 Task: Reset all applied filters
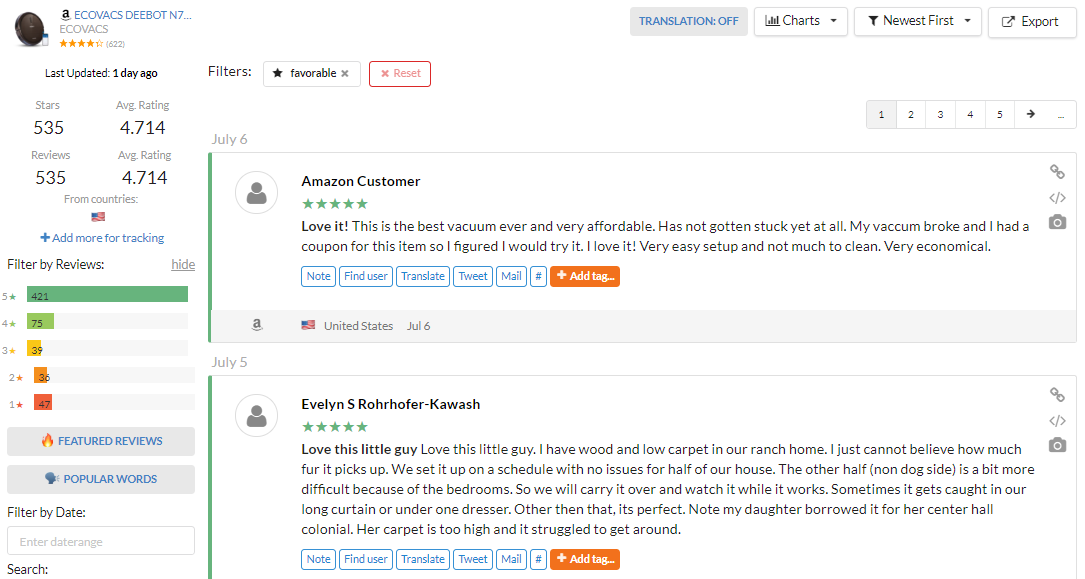click(x=400, y=73)
